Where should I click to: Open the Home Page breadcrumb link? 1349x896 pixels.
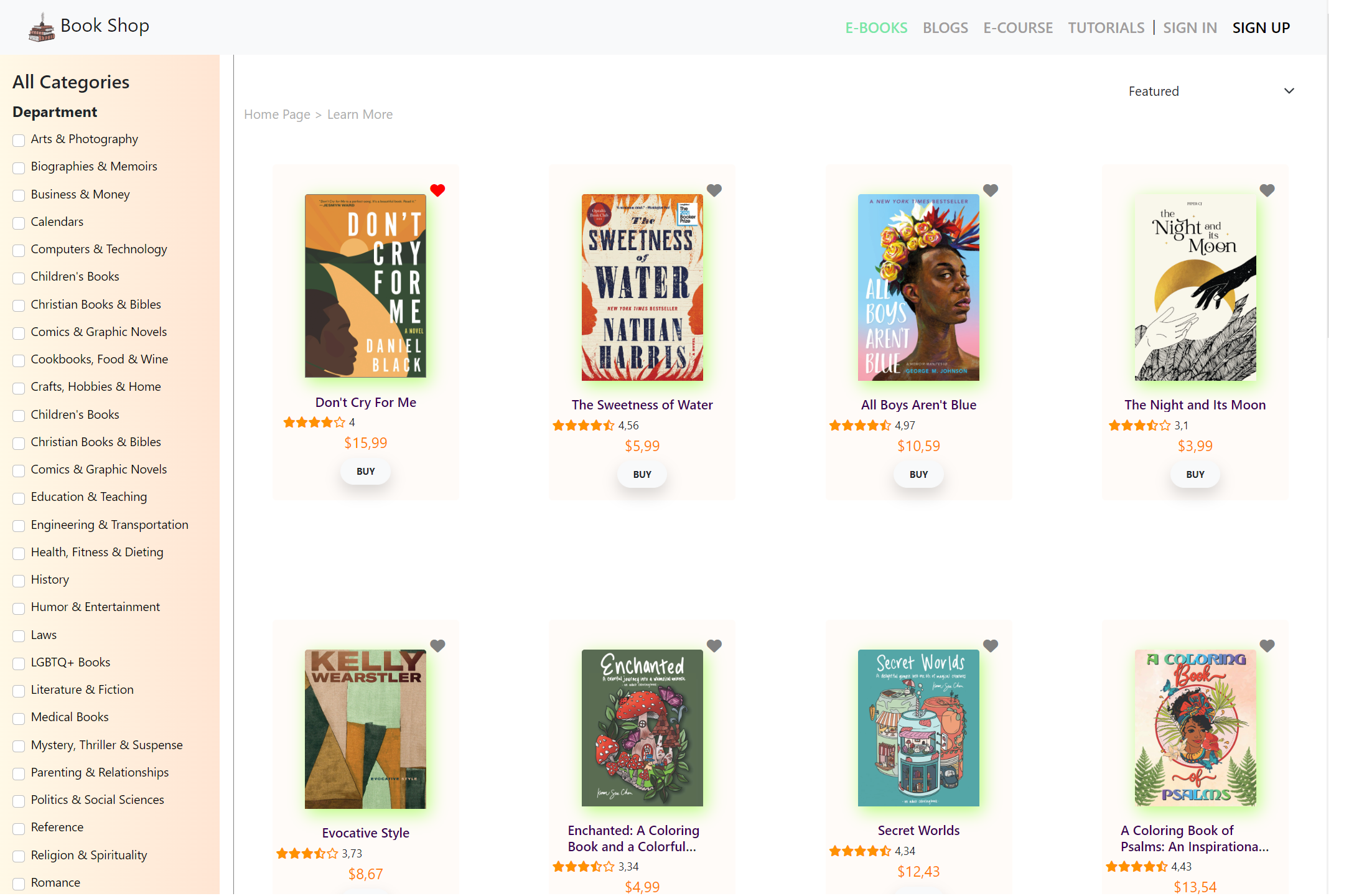pos(277,114)
